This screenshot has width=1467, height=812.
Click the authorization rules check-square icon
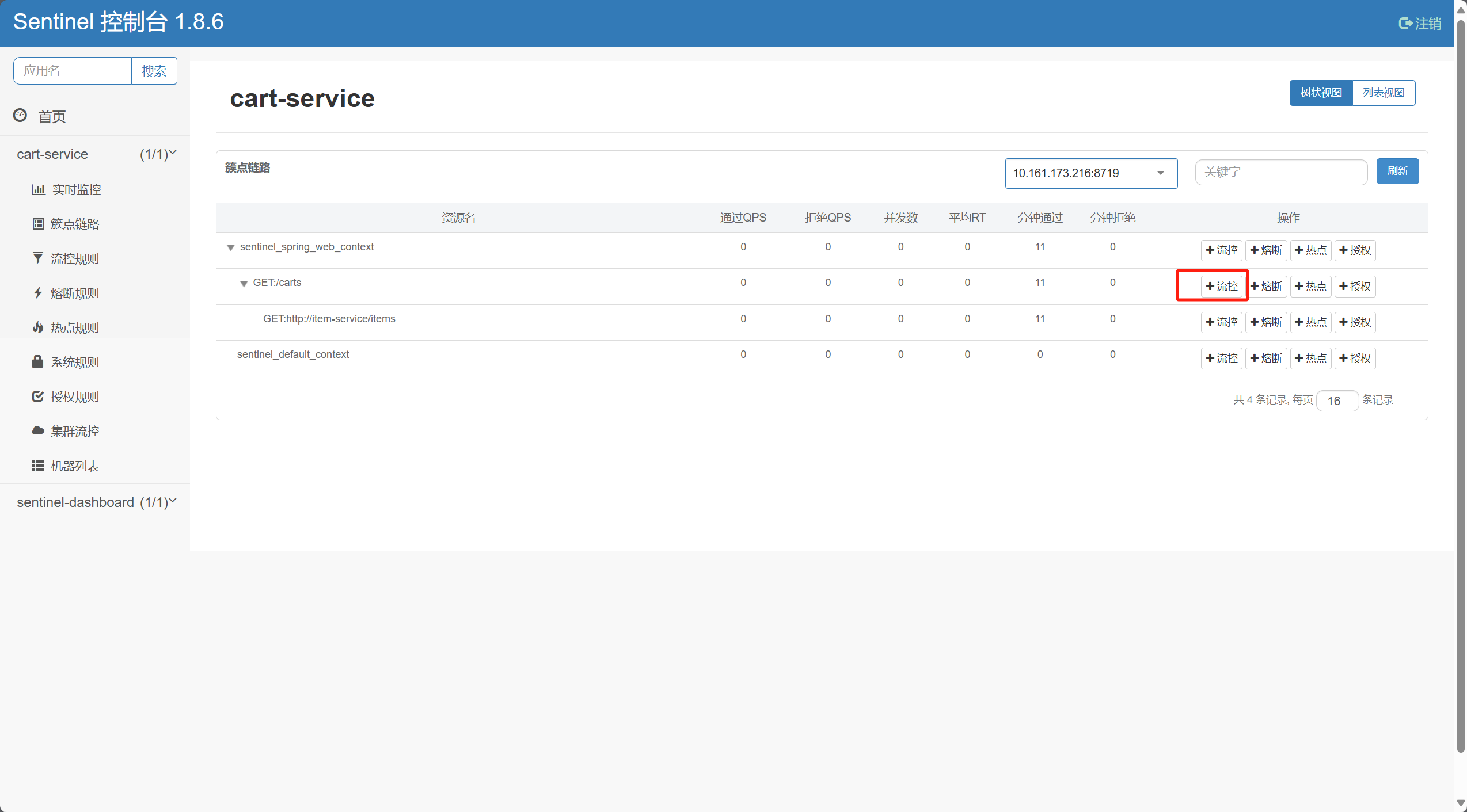point(38,397)
